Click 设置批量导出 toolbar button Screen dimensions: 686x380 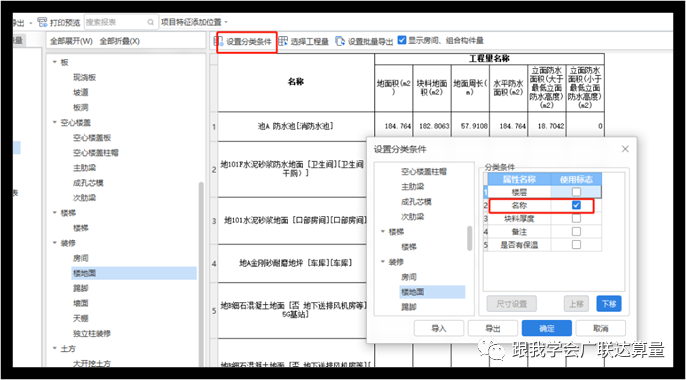point(364,41)
